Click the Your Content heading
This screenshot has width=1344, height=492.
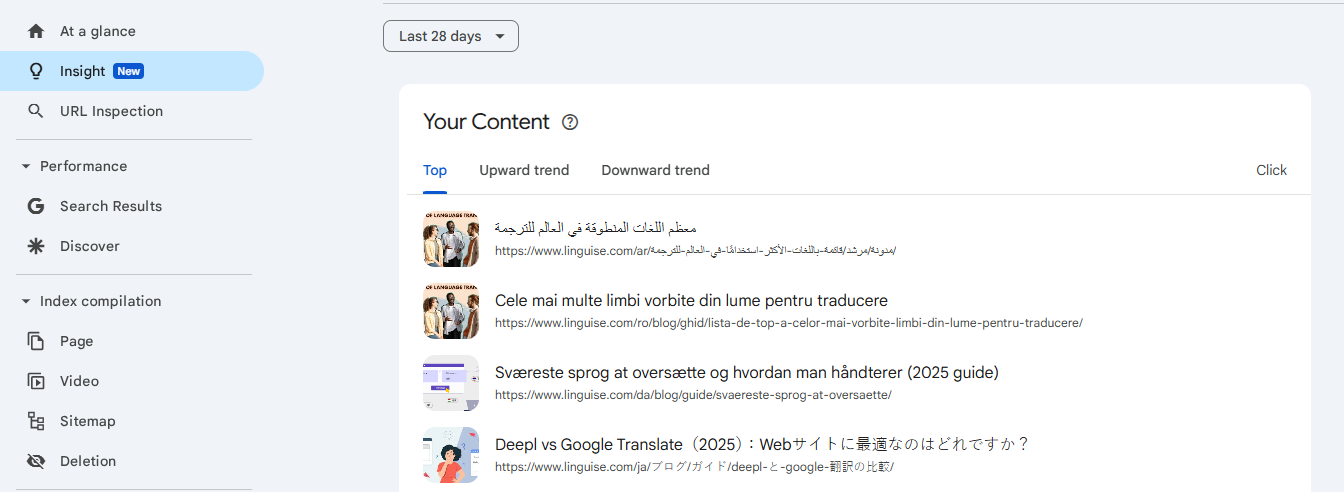[486, 122]
